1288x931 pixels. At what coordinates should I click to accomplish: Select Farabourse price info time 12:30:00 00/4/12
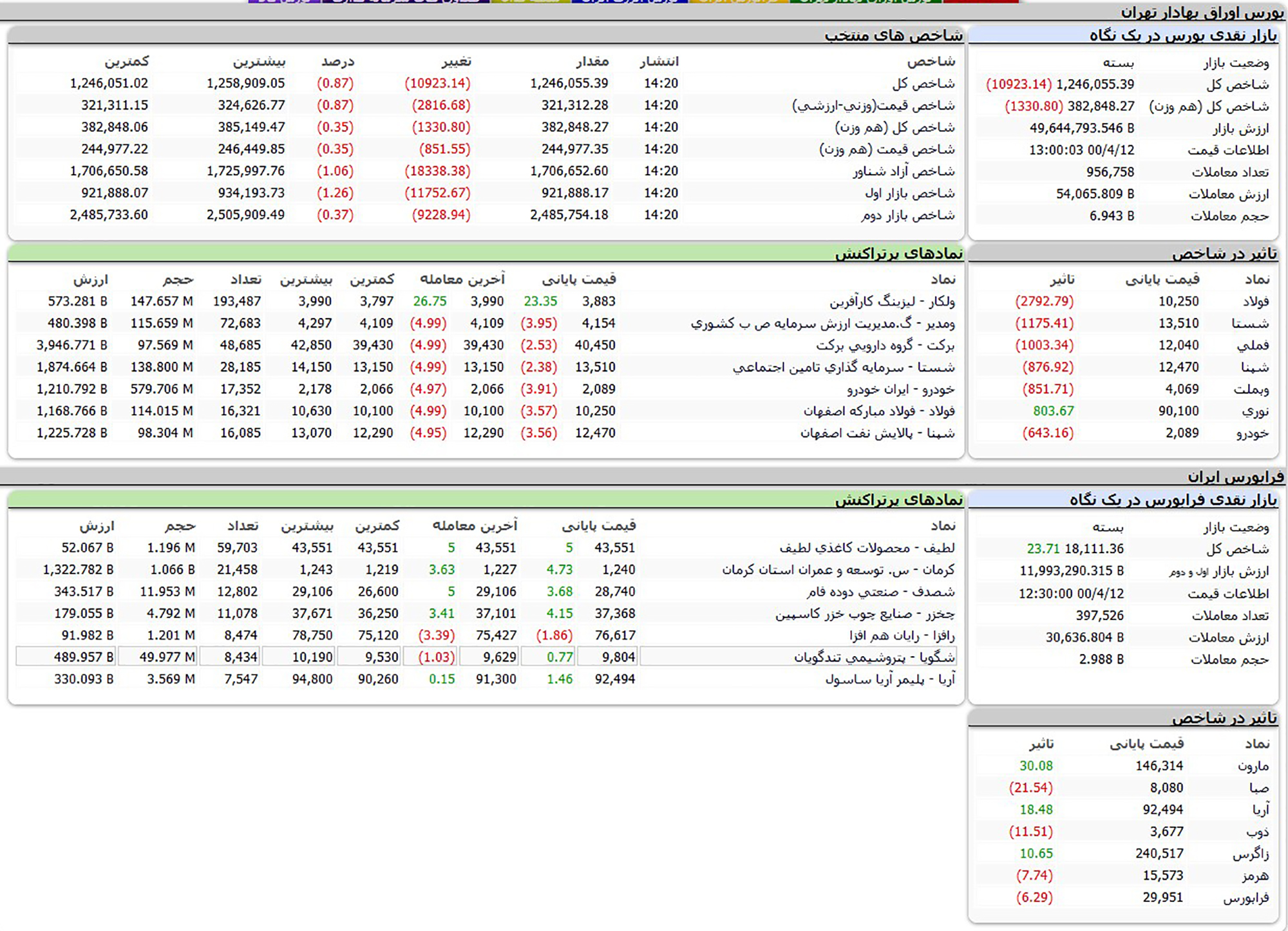pos(1072,593)
